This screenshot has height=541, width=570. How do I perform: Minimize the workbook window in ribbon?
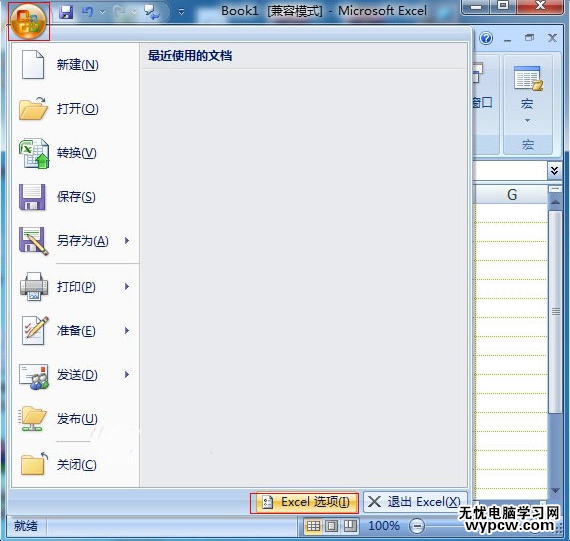(507, 40)
